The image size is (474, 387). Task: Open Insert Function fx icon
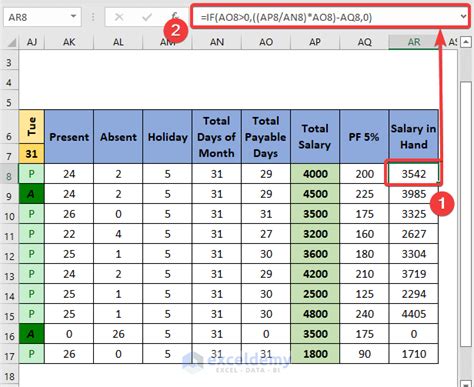[175, 16]
